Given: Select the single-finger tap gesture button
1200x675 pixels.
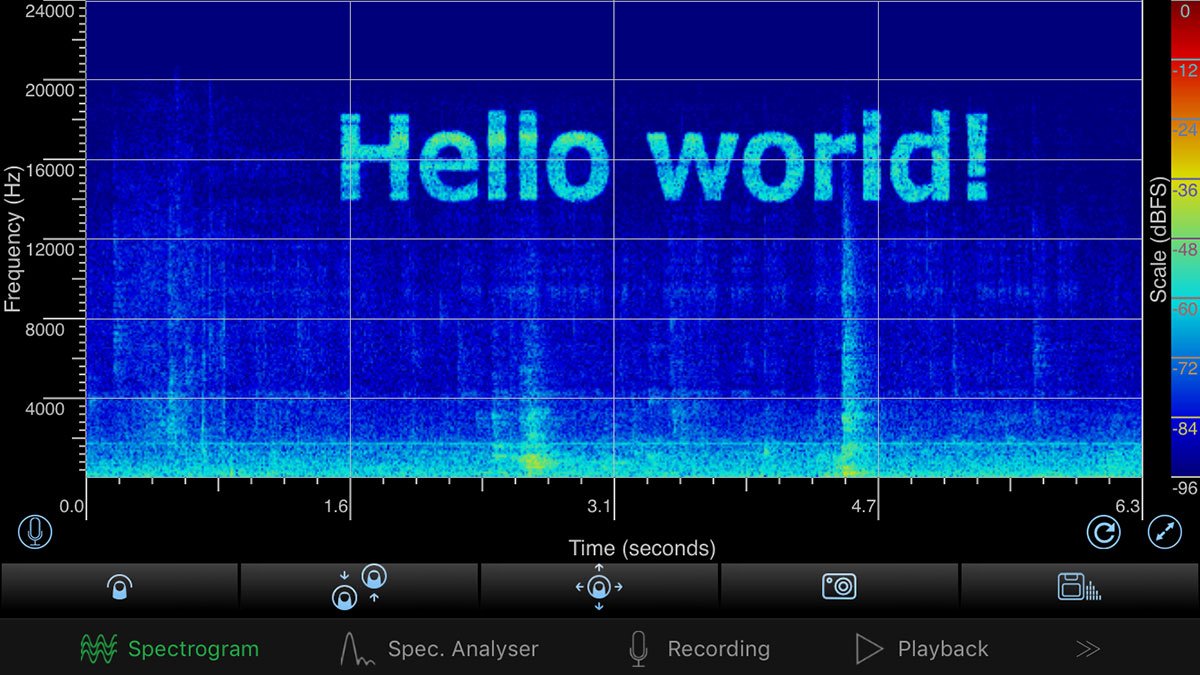Looking at the screenshot, I should [x=119, y=587].
